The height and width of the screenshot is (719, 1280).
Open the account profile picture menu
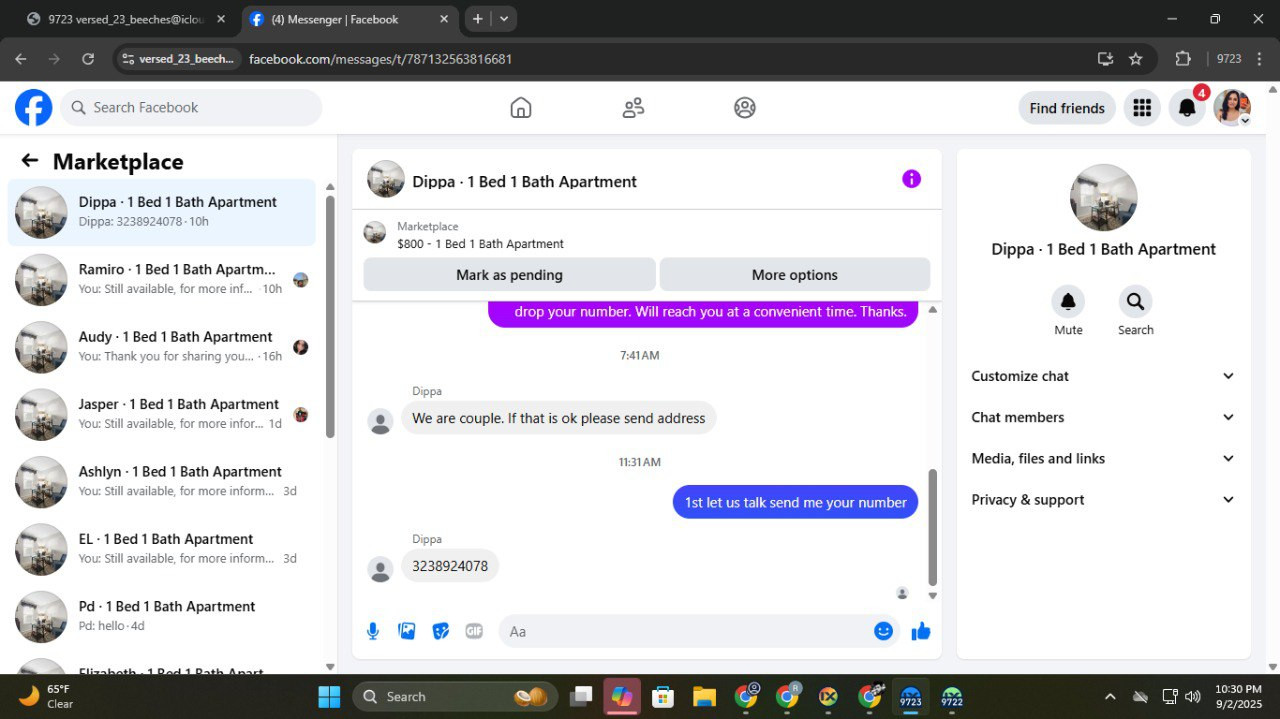click(x=1232, y=108)
